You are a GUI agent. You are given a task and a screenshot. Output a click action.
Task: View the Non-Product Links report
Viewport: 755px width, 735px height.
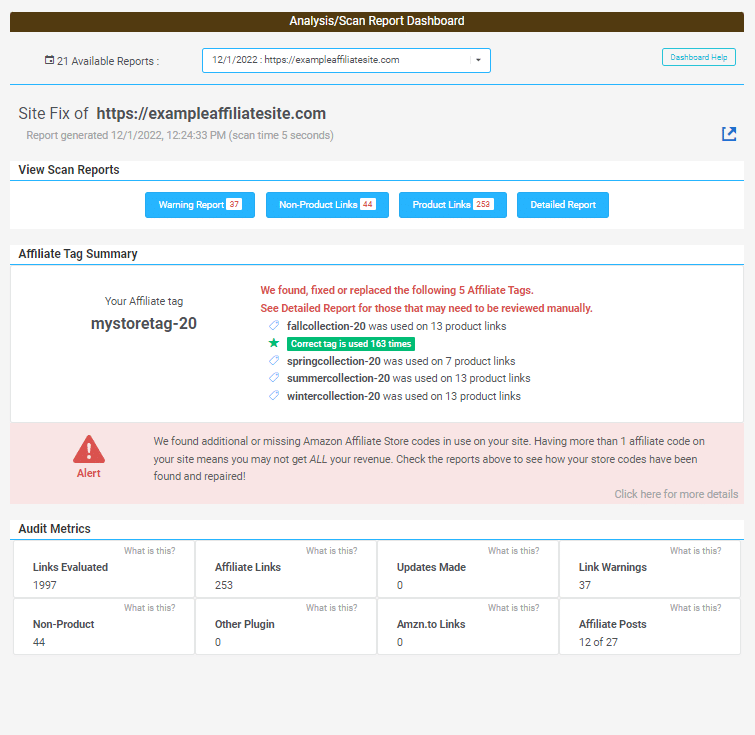click(327, 205)
